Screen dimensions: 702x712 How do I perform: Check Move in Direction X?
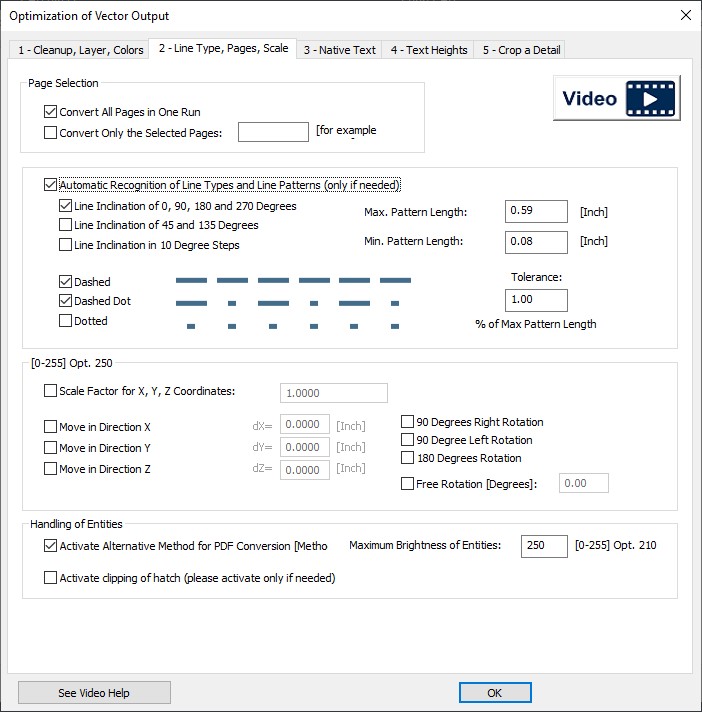click(x=50, y=427)
